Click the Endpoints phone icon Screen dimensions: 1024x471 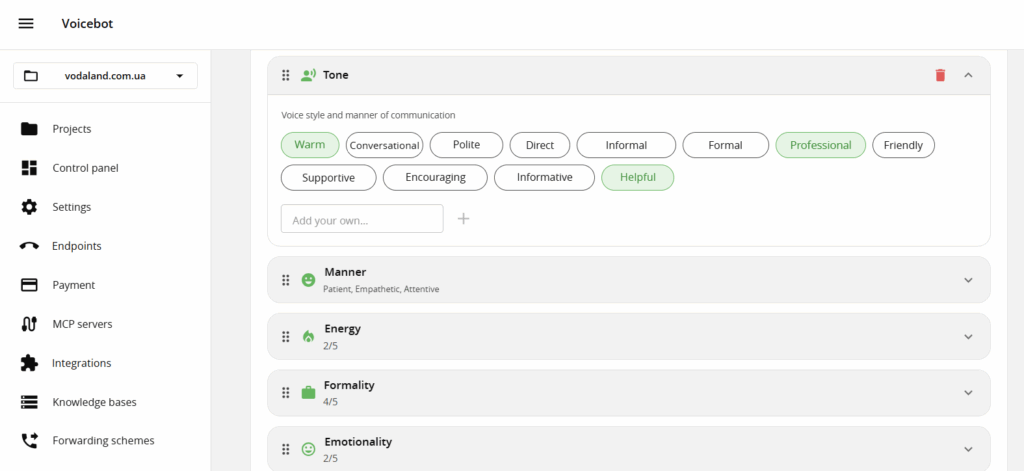(x=29, y=246)
